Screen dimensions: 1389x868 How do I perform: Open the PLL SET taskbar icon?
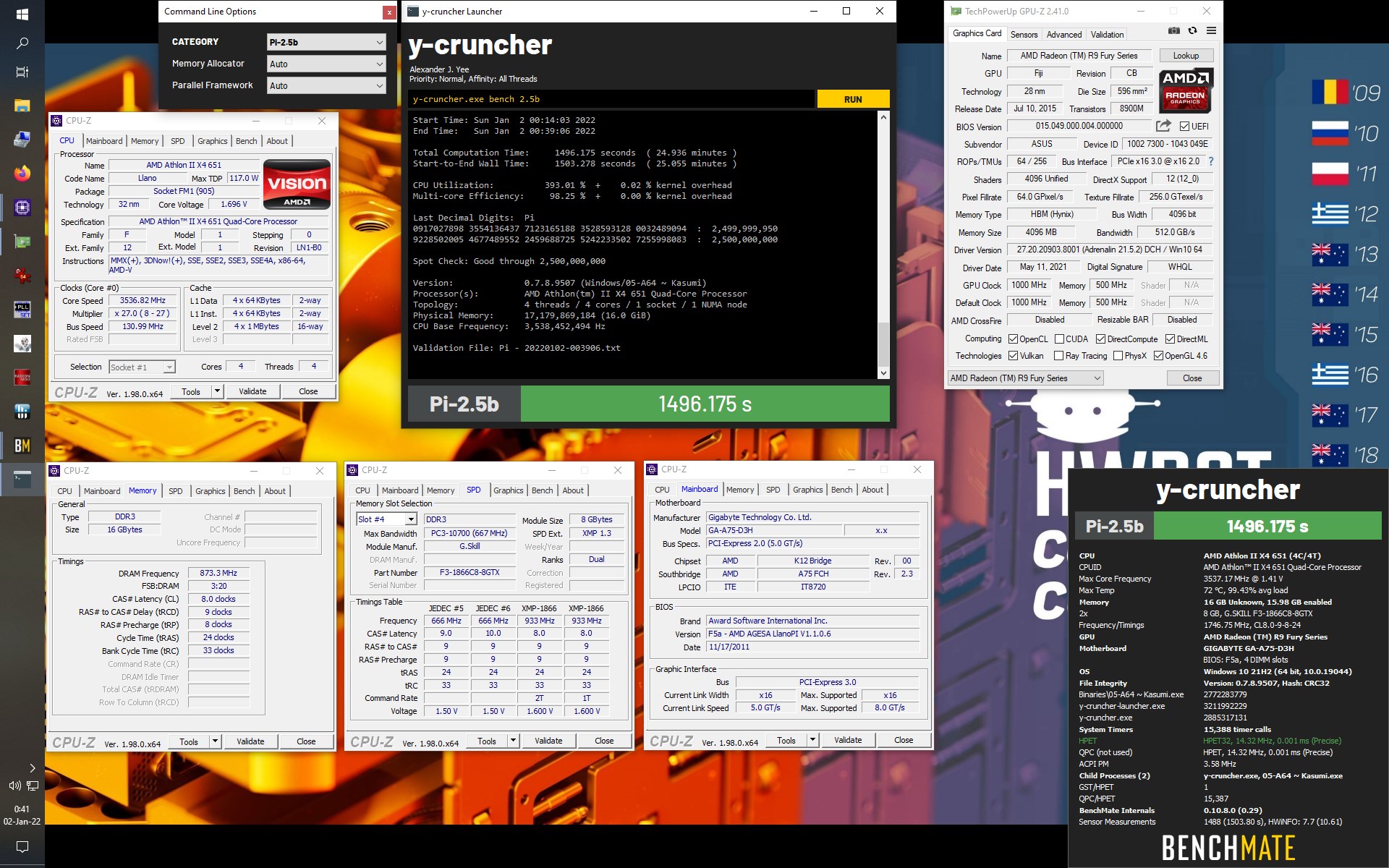[22, 310]
